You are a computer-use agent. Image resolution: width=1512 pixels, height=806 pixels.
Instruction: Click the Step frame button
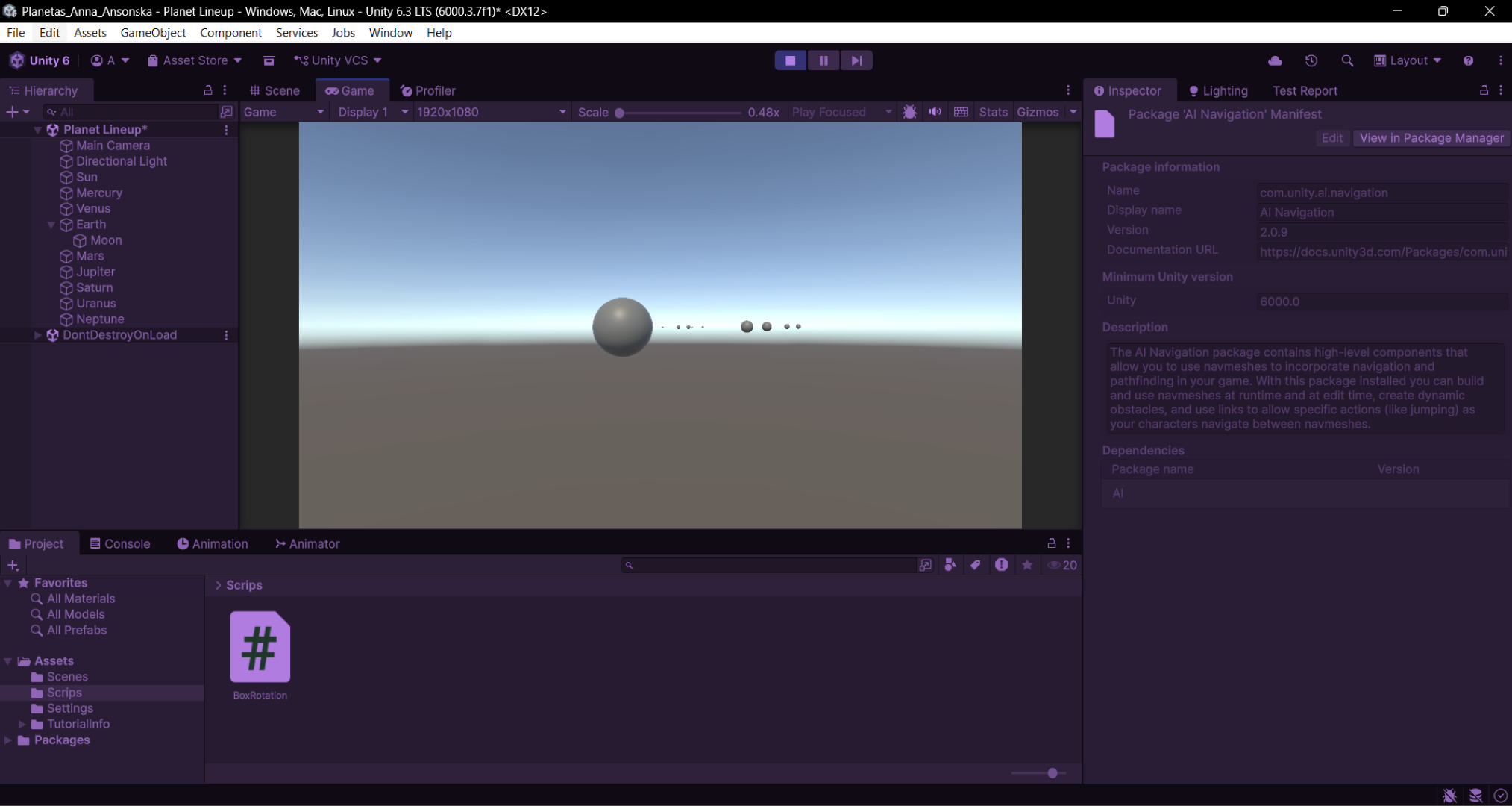coord(856,60)
